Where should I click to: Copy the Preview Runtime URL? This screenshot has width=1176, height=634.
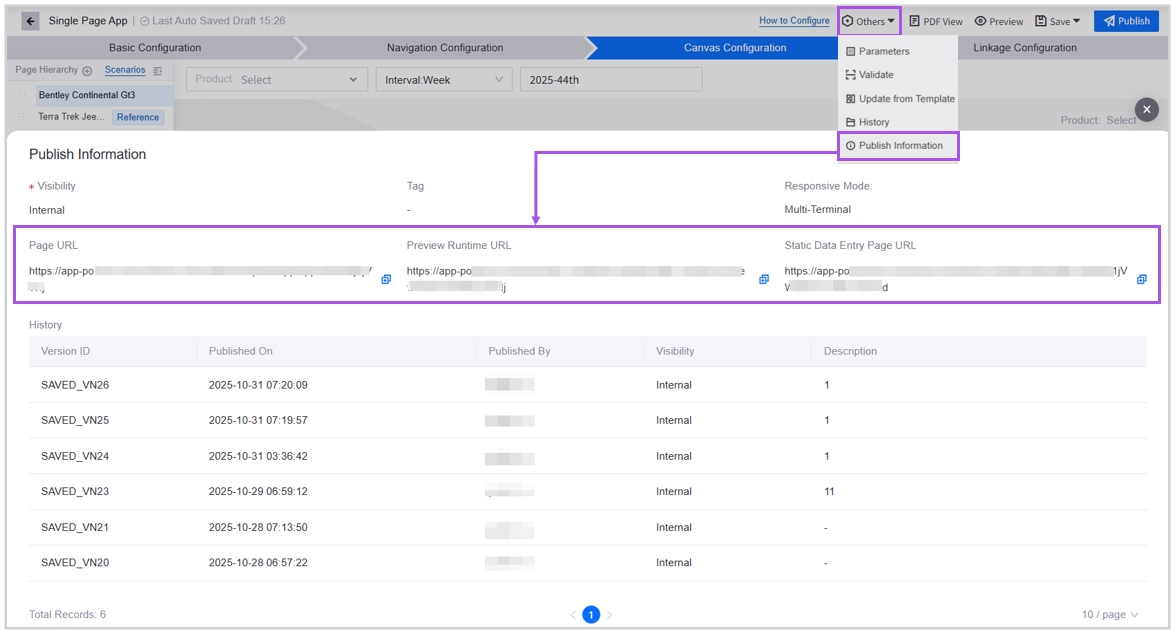click(764, 279)
